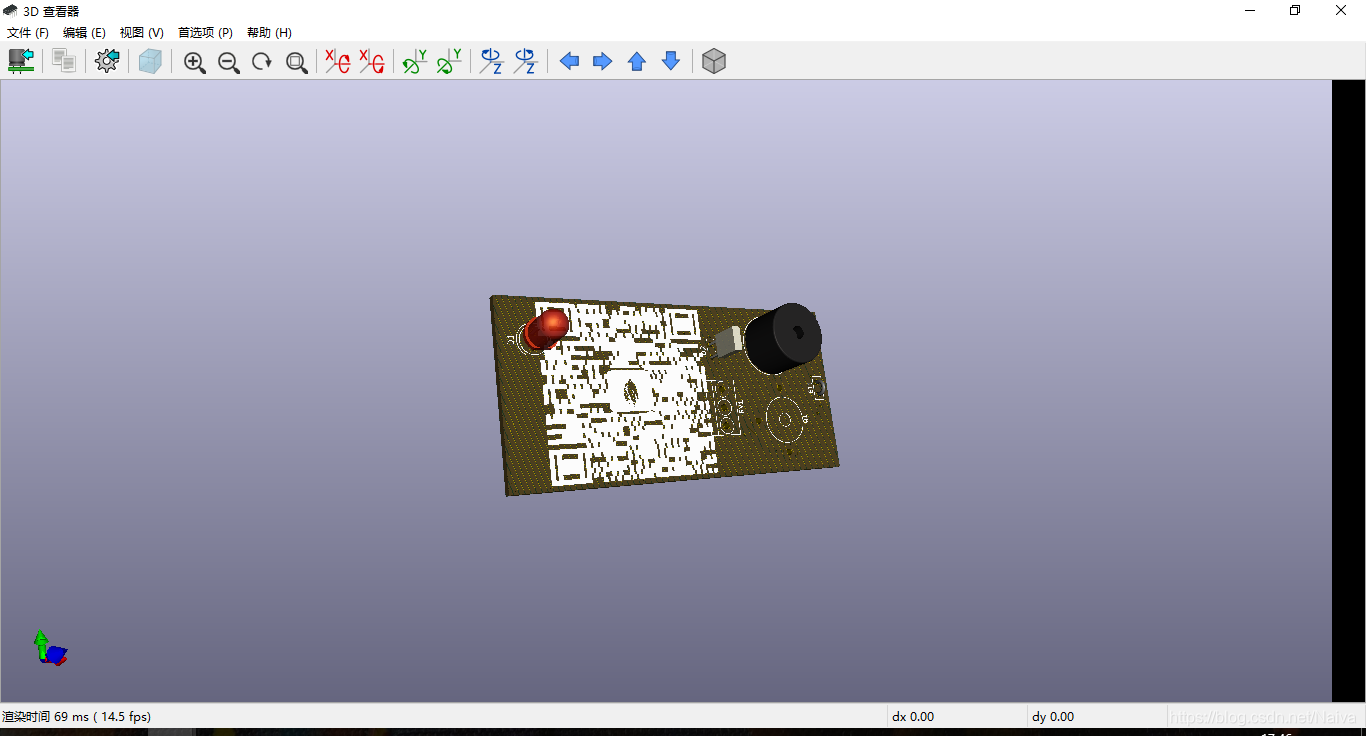
Task: Redraw the view with circular arrow icon
Action: point(262,62)
